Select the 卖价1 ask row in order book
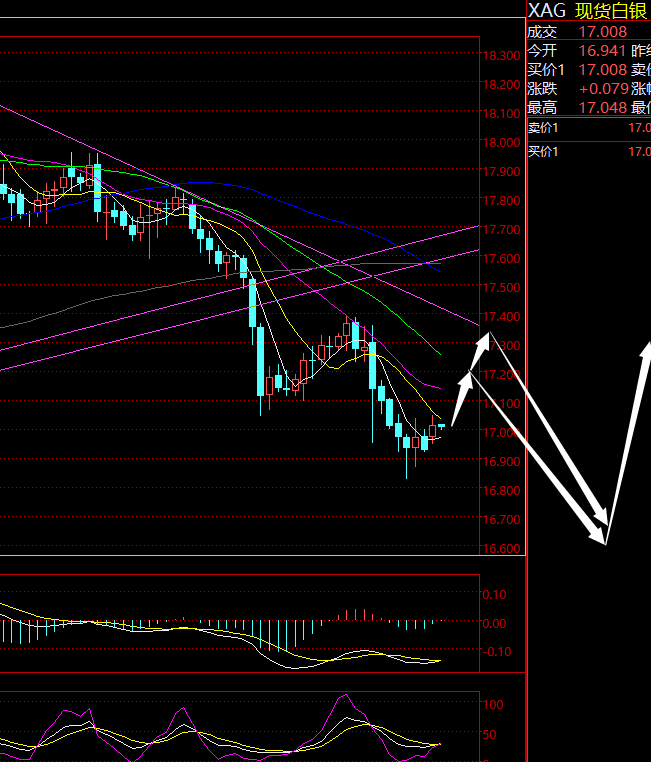This screenshot has width=651, height=762. point(588,127)
